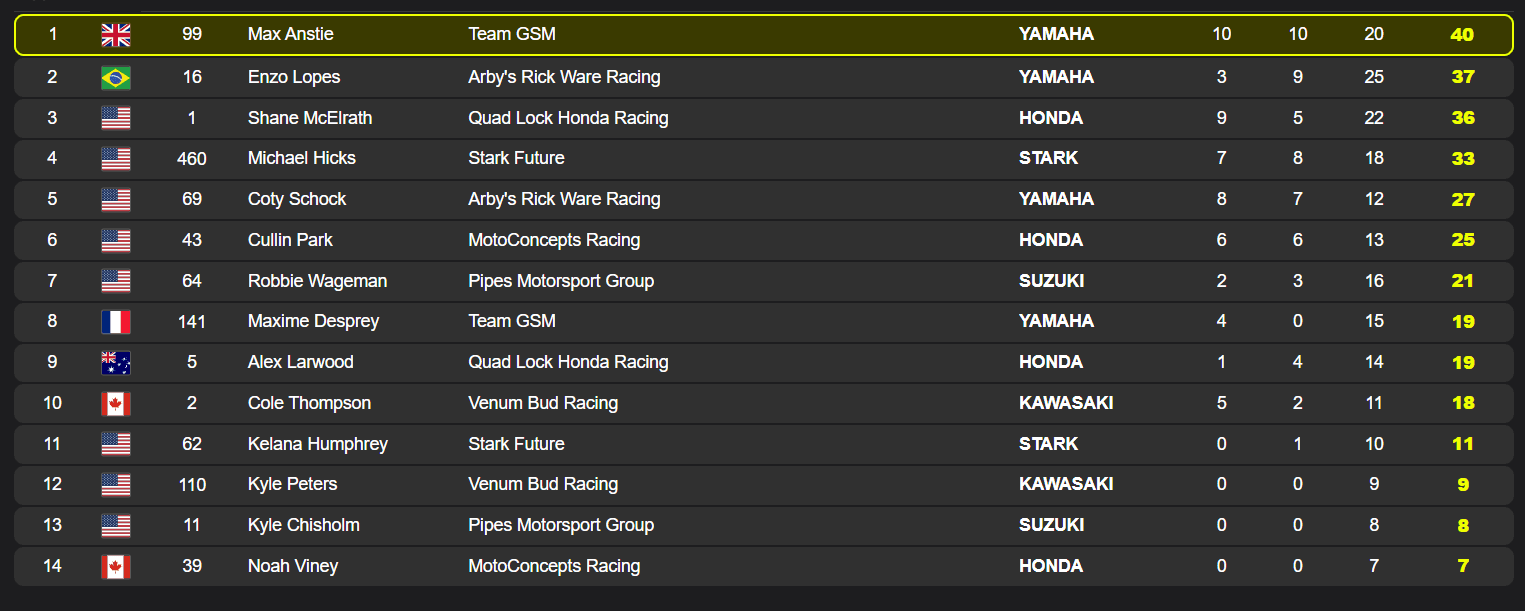Click the US flag beside Shane McElrath
This screenshot has height=611, width=1525.
[116, 118]
